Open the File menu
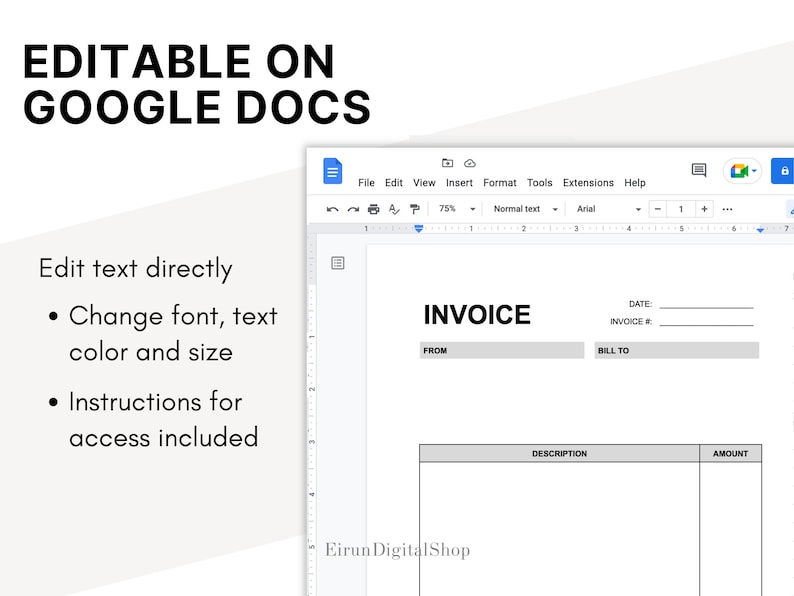Viewport: 794px width, 596px height. click(366, 183)
